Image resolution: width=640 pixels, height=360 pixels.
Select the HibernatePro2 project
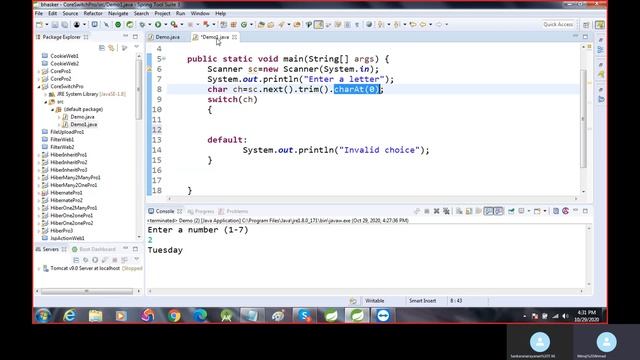66,200
